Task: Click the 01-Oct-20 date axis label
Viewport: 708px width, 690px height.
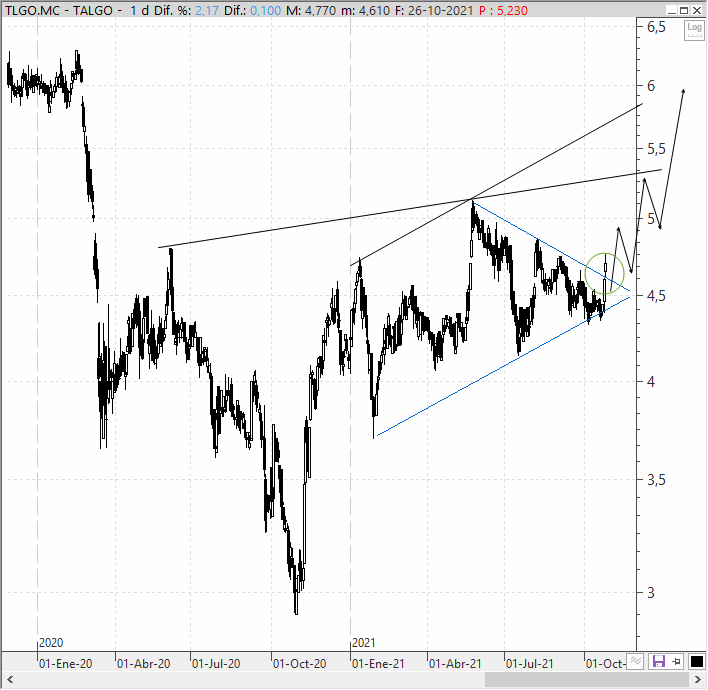Action: coord(299,664)
